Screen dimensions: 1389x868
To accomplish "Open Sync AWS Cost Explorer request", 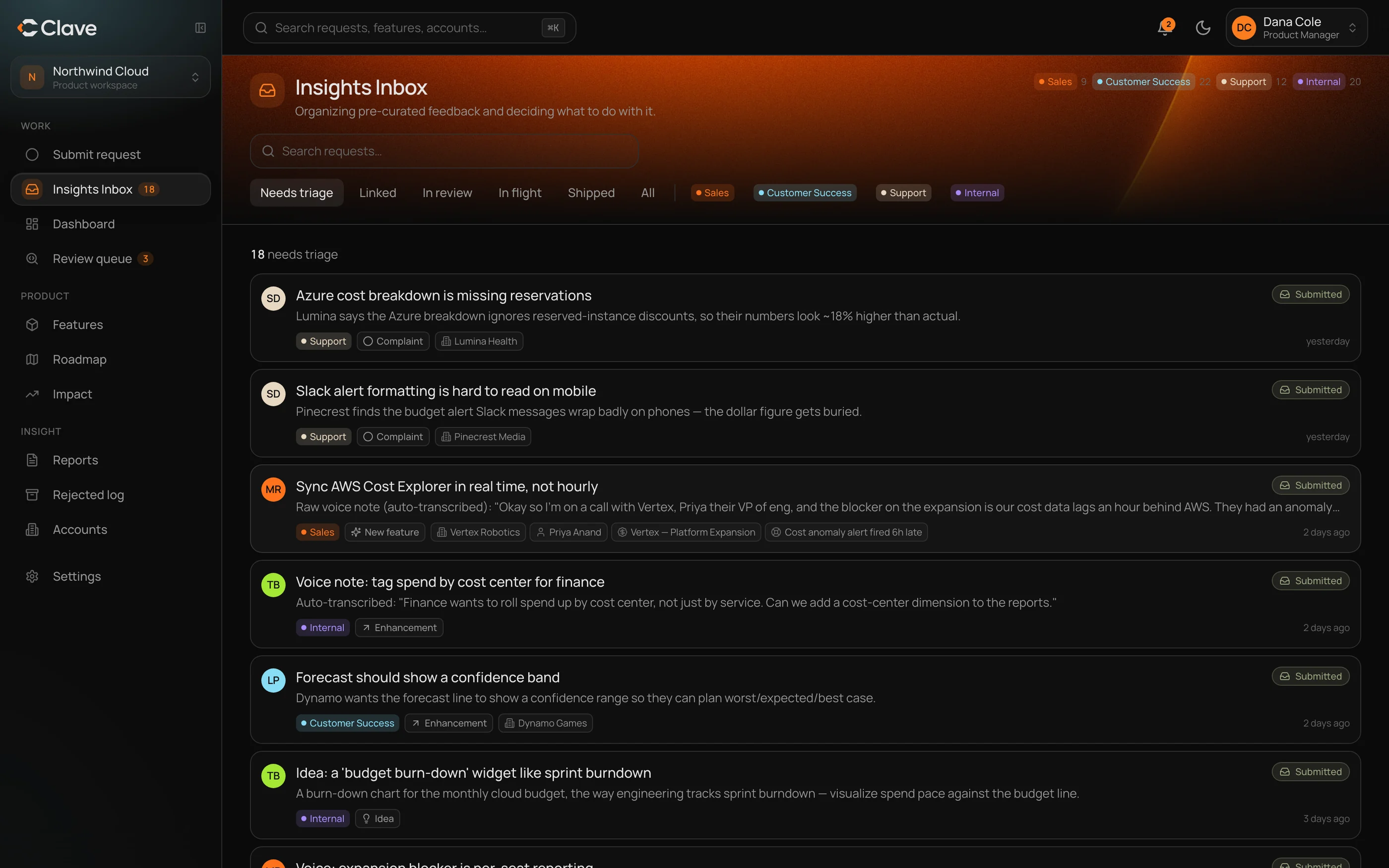I will tap(805, 508).
